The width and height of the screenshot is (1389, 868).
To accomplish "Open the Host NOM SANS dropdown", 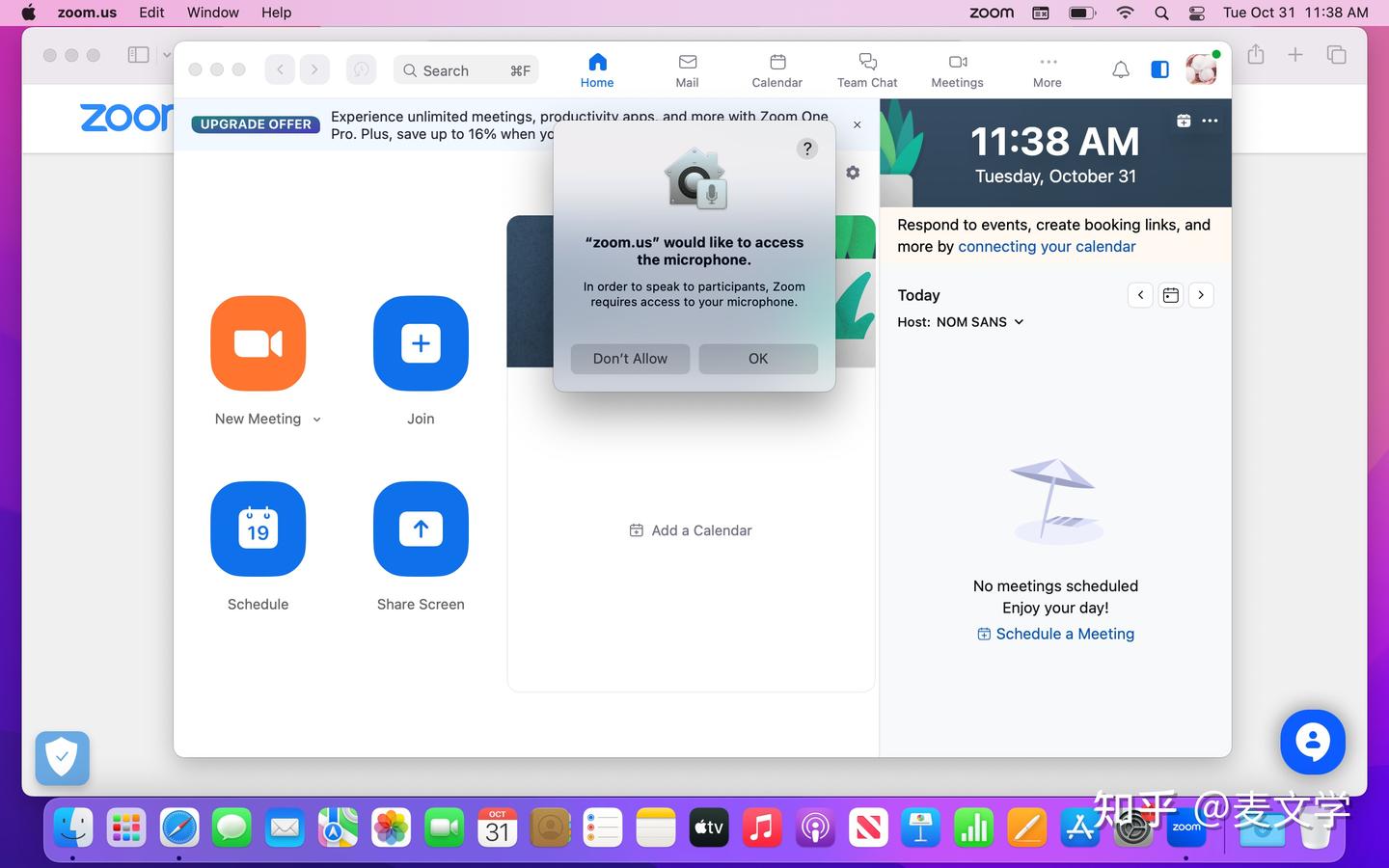I will coord(1018,322).
